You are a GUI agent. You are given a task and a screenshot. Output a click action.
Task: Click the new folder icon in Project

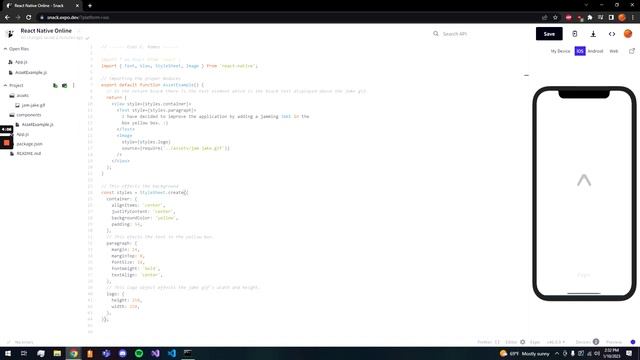pyautogui.click(x=64, y=85)
